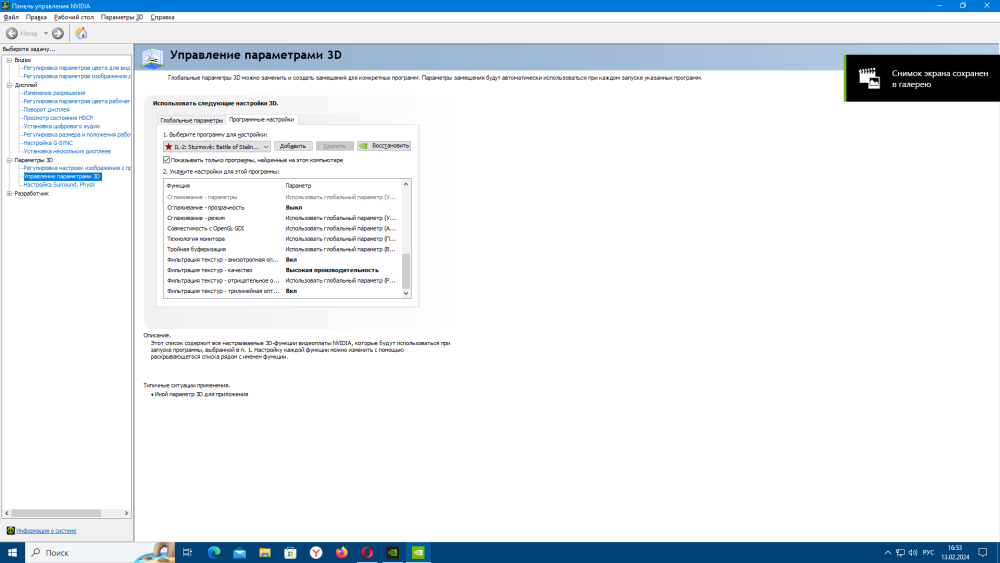Open the notification center icon
Image resolution: width=1000 pixels, height=563 pixels.
coord(983,553)
